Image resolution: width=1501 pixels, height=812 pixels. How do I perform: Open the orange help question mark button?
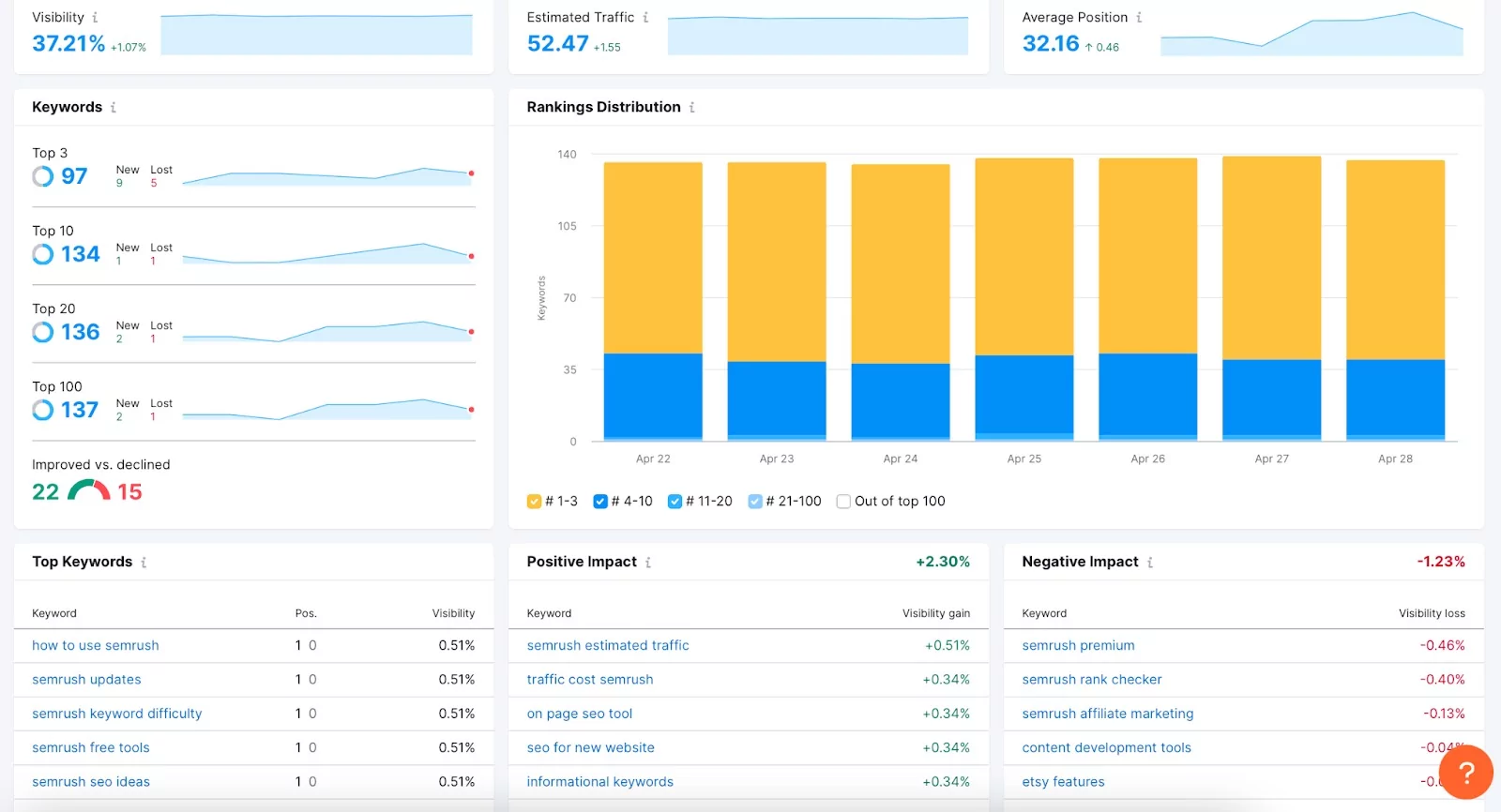pos(1465,772)
